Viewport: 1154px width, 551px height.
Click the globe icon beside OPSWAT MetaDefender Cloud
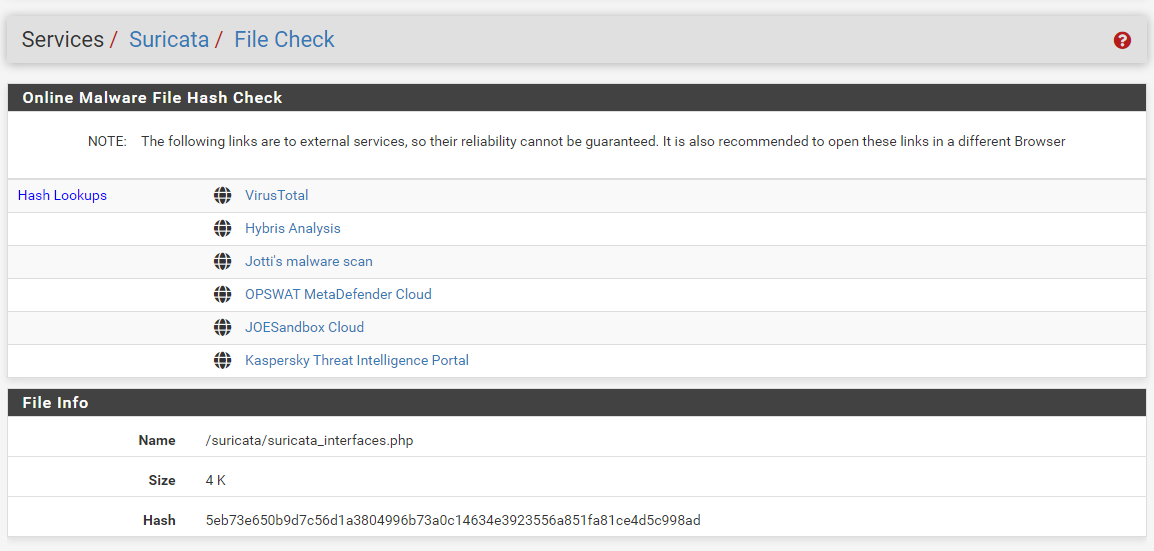[222, 294]
